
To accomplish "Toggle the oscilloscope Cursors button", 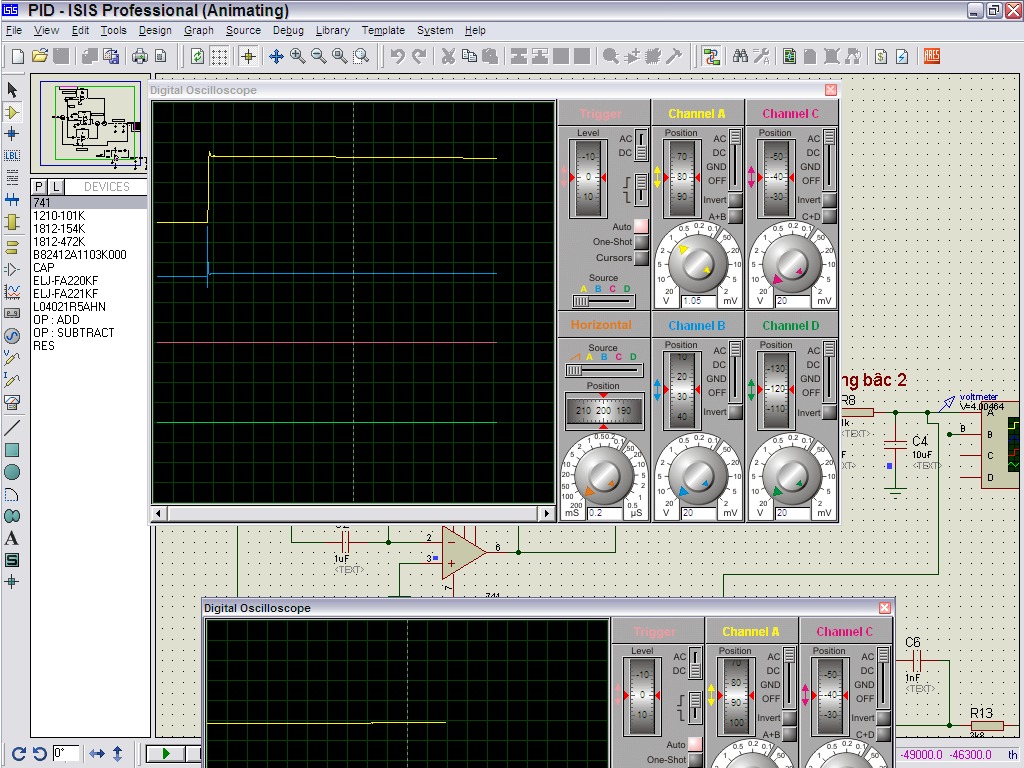I will click(641, 258).
